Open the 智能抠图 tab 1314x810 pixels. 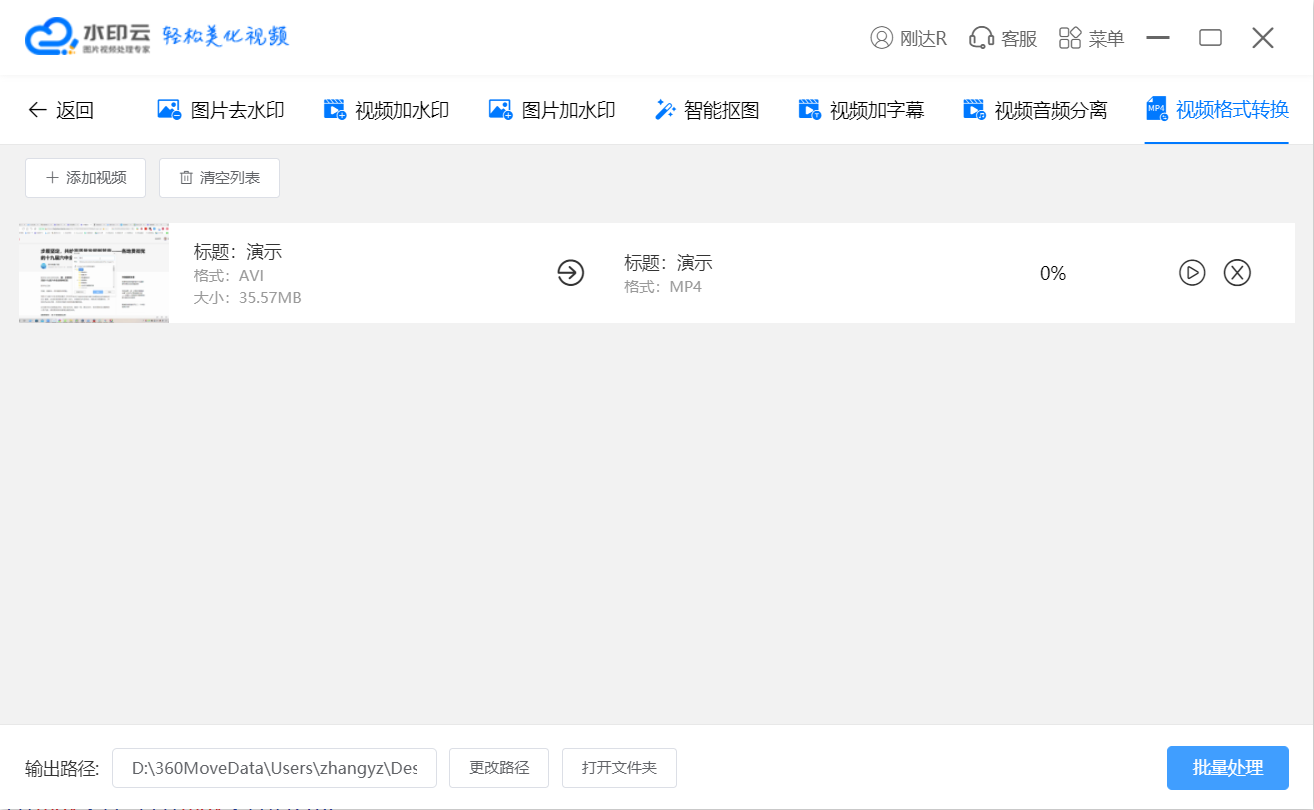pyautogui.click(x=707, y=110)
